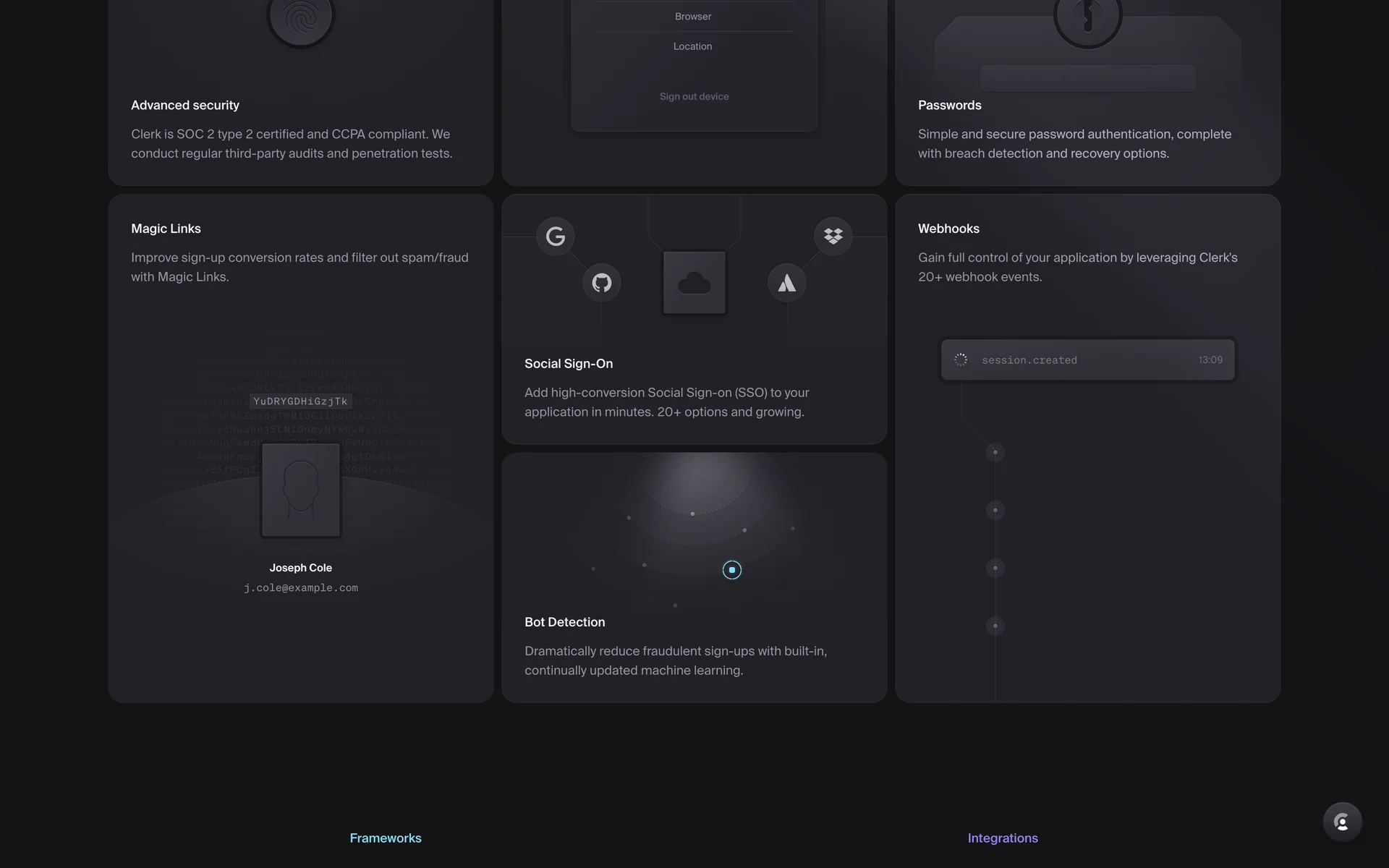The image size is (1389, 868).
Task: Click the Magic Links heading
Action: [x=166, y=229]
